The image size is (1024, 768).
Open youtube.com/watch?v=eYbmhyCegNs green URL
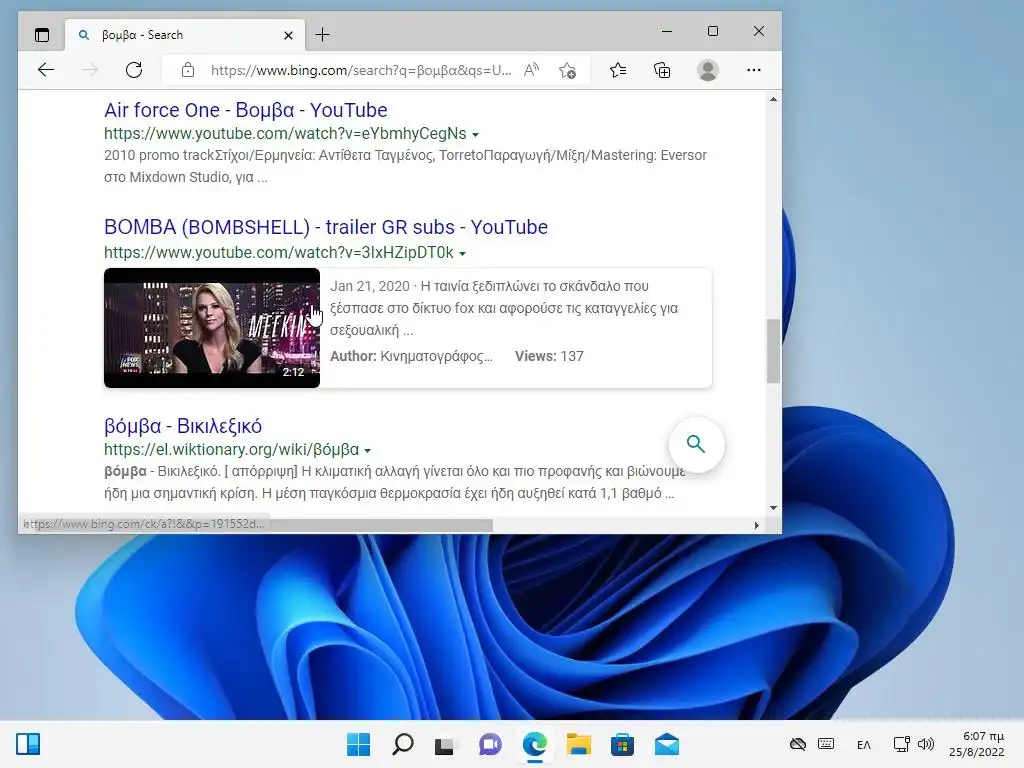pyautogui.click(x=285, y=133)
